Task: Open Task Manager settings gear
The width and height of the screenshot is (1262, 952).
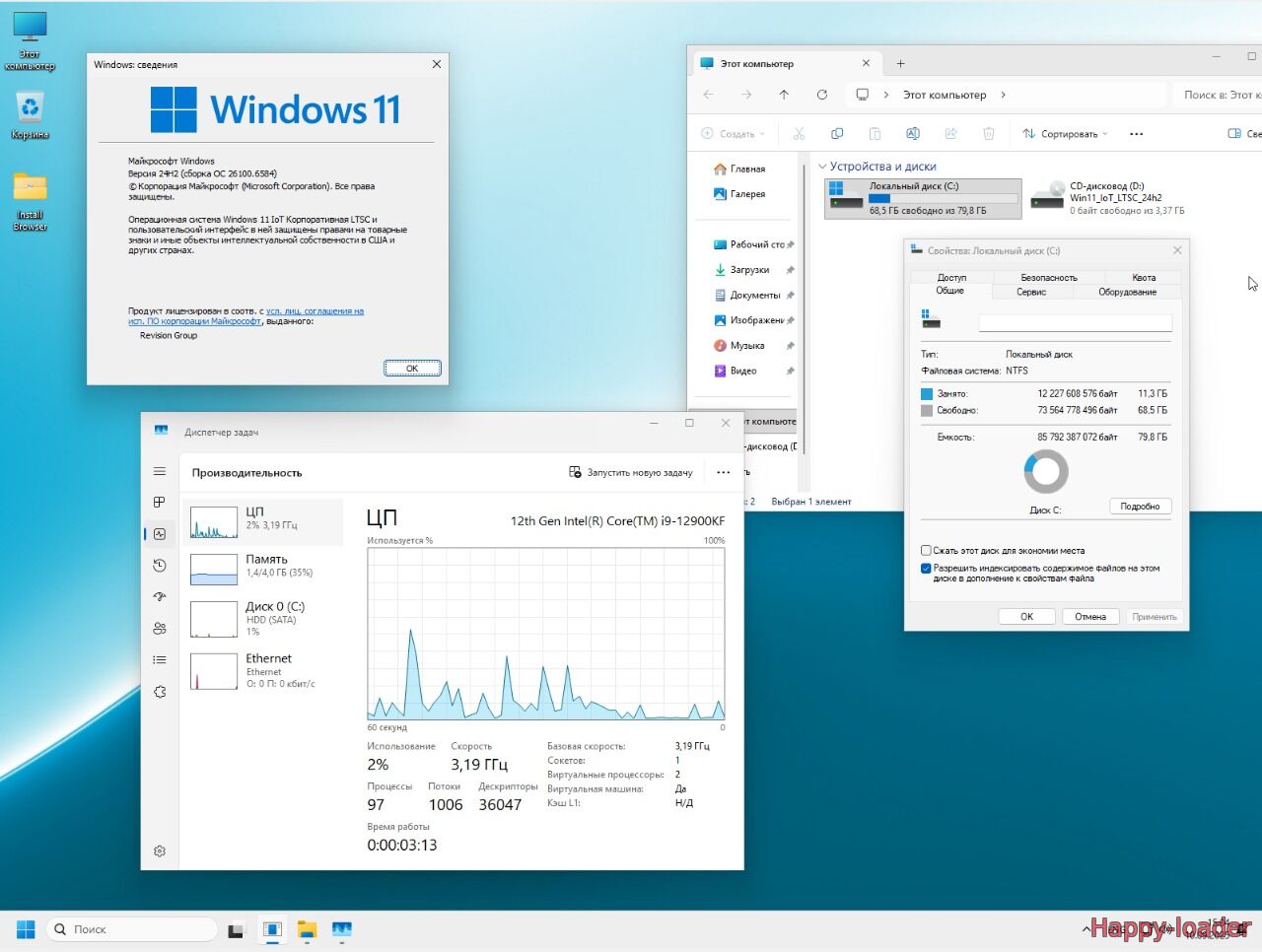Action: pos(160,851)
